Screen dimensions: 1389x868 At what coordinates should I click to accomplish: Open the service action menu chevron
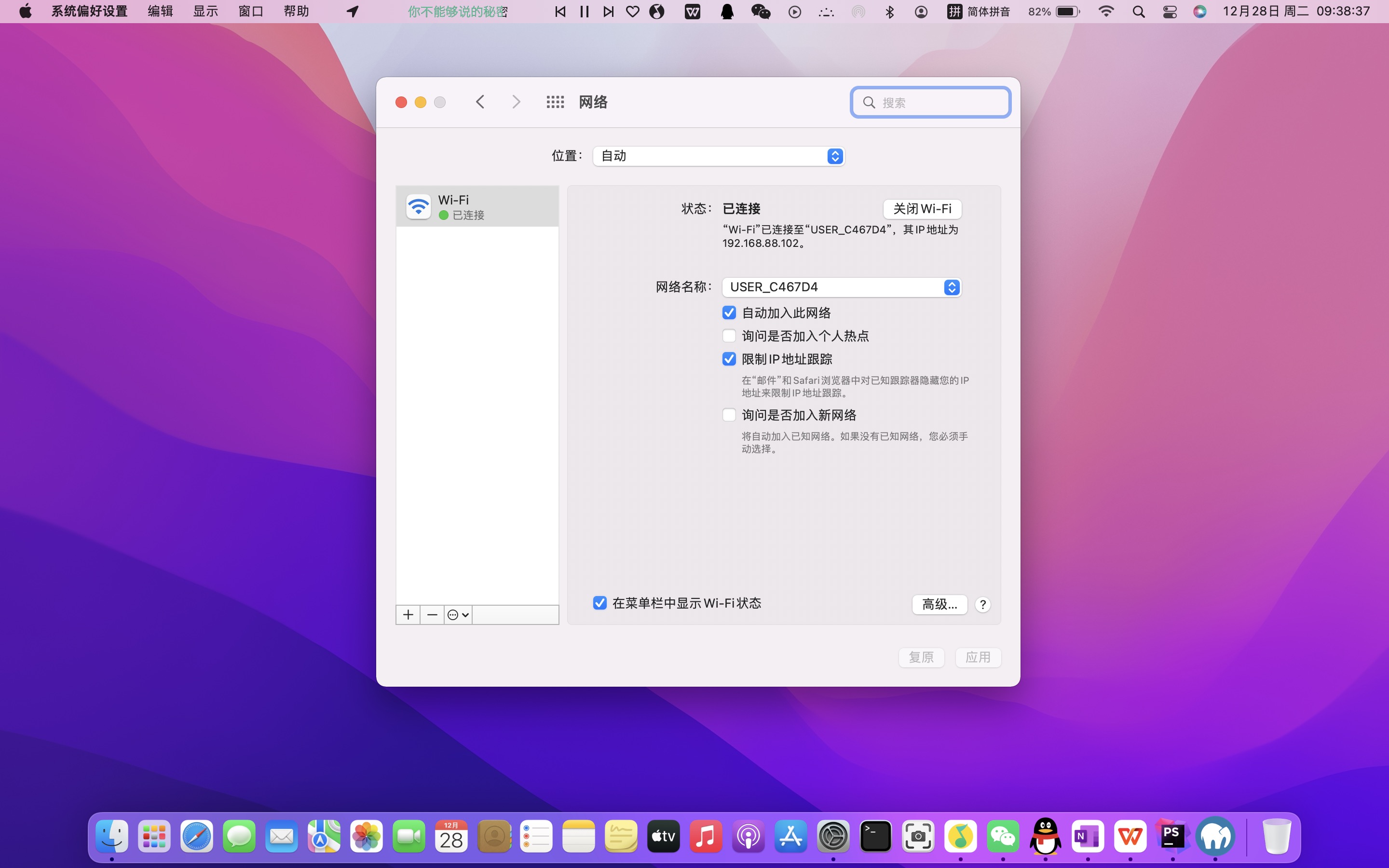click(x=458, y=615)
